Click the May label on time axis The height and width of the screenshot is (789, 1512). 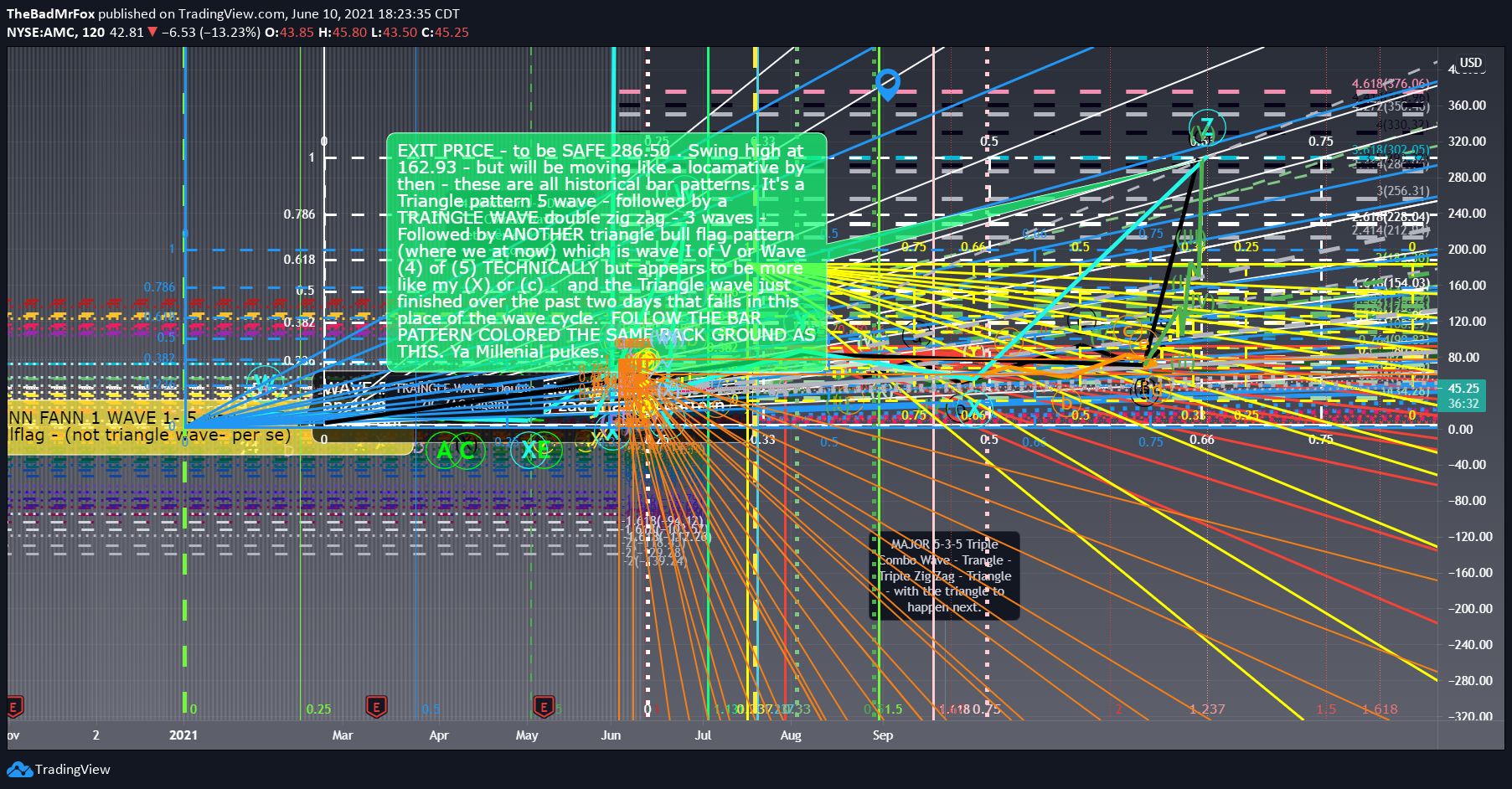coord(527,735)
